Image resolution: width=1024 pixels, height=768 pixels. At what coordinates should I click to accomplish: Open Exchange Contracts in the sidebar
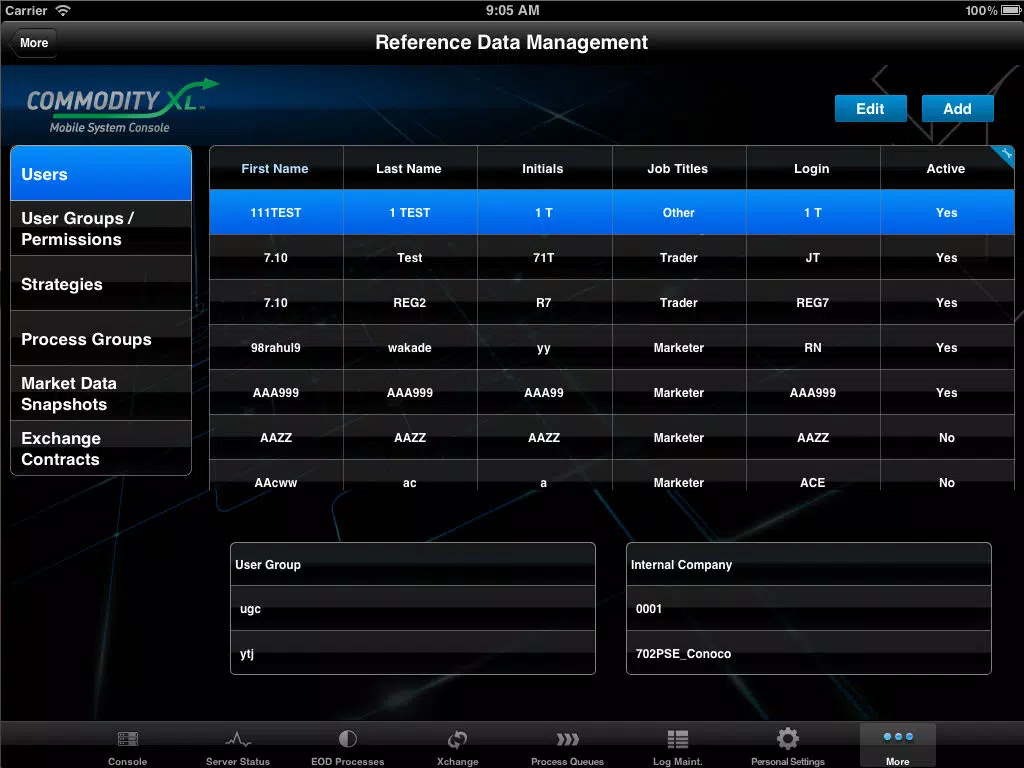coord(101,448)
